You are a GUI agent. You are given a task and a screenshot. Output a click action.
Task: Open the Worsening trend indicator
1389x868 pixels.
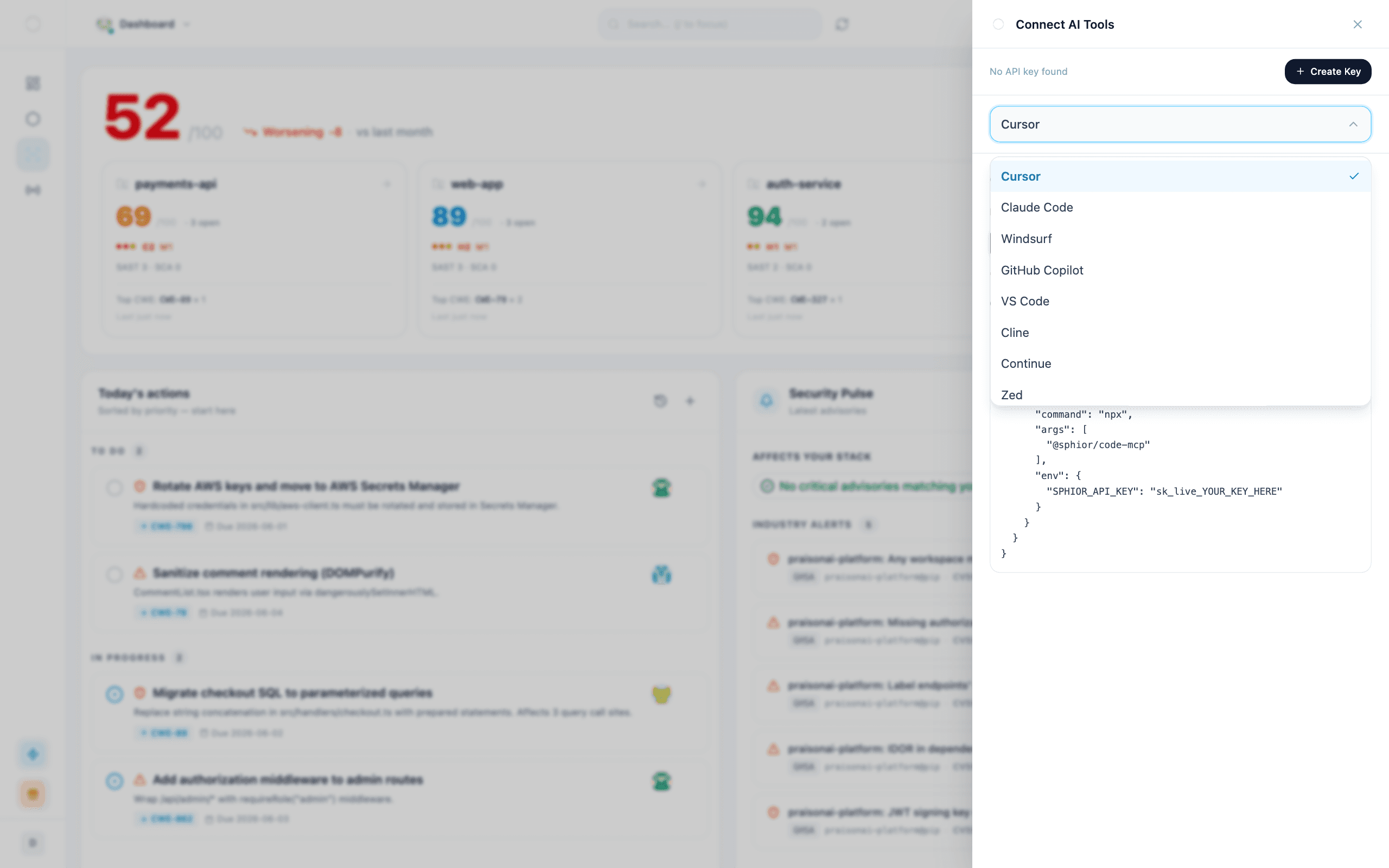[x=293, y=132]
